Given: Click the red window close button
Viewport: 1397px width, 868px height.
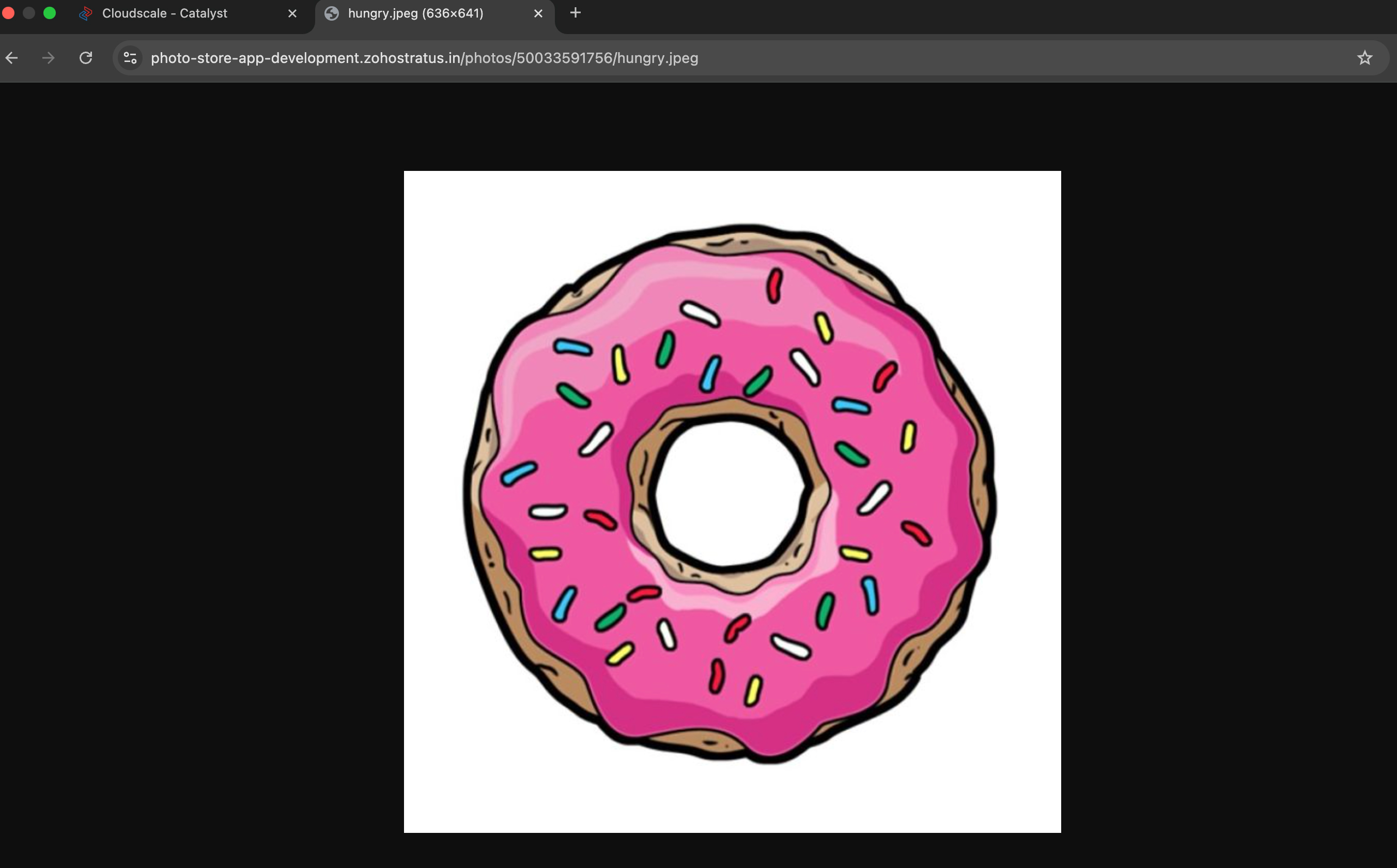Looking at the screenshot, I should click(8, 12).
